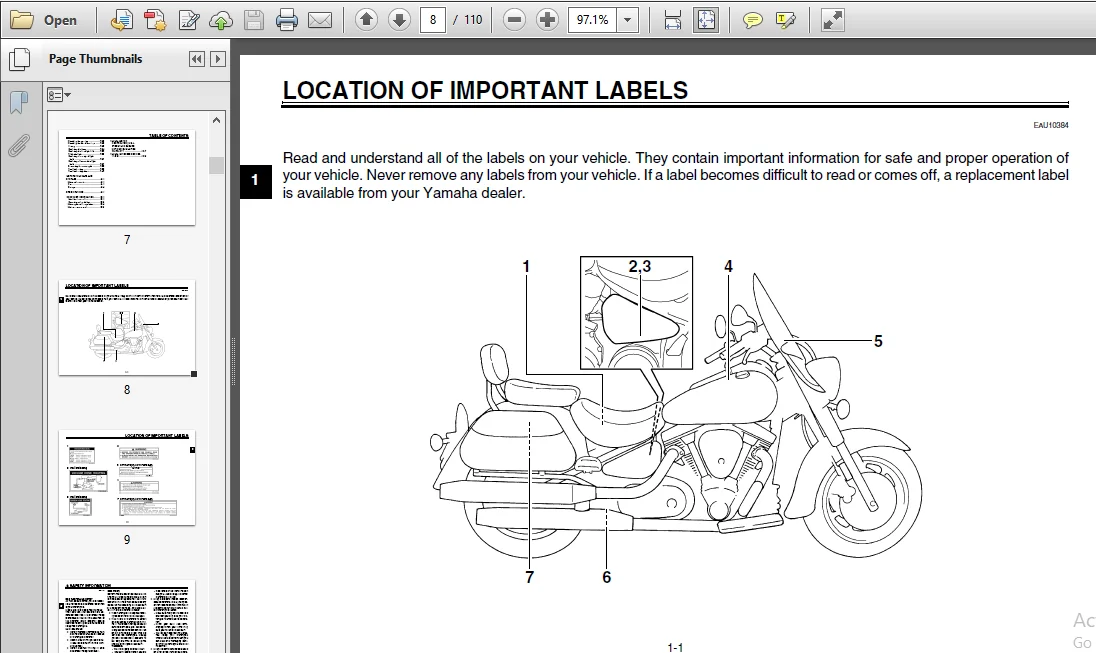The height and width of the screenshot is (653, 1096).
Task: Click the chapter 1 black tab marker
Action: pos(255,180)
